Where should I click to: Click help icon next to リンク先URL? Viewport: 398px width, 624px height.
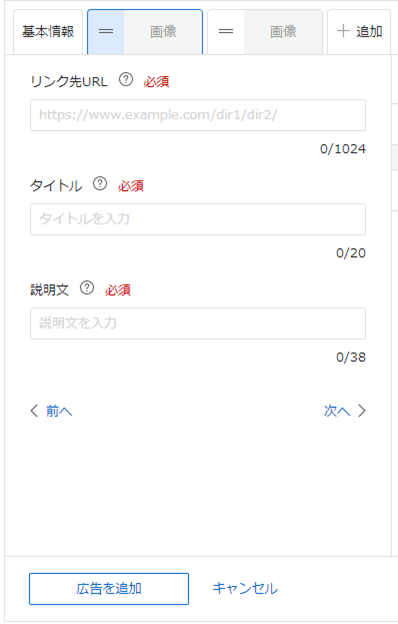pos(126,80)
